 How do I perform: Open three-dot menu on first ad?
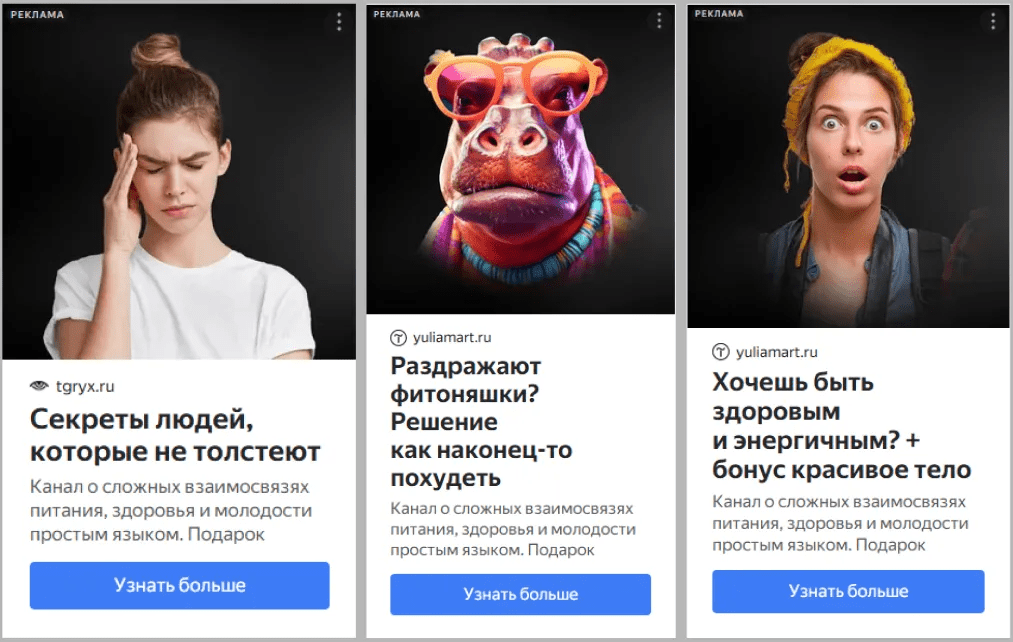339,22
